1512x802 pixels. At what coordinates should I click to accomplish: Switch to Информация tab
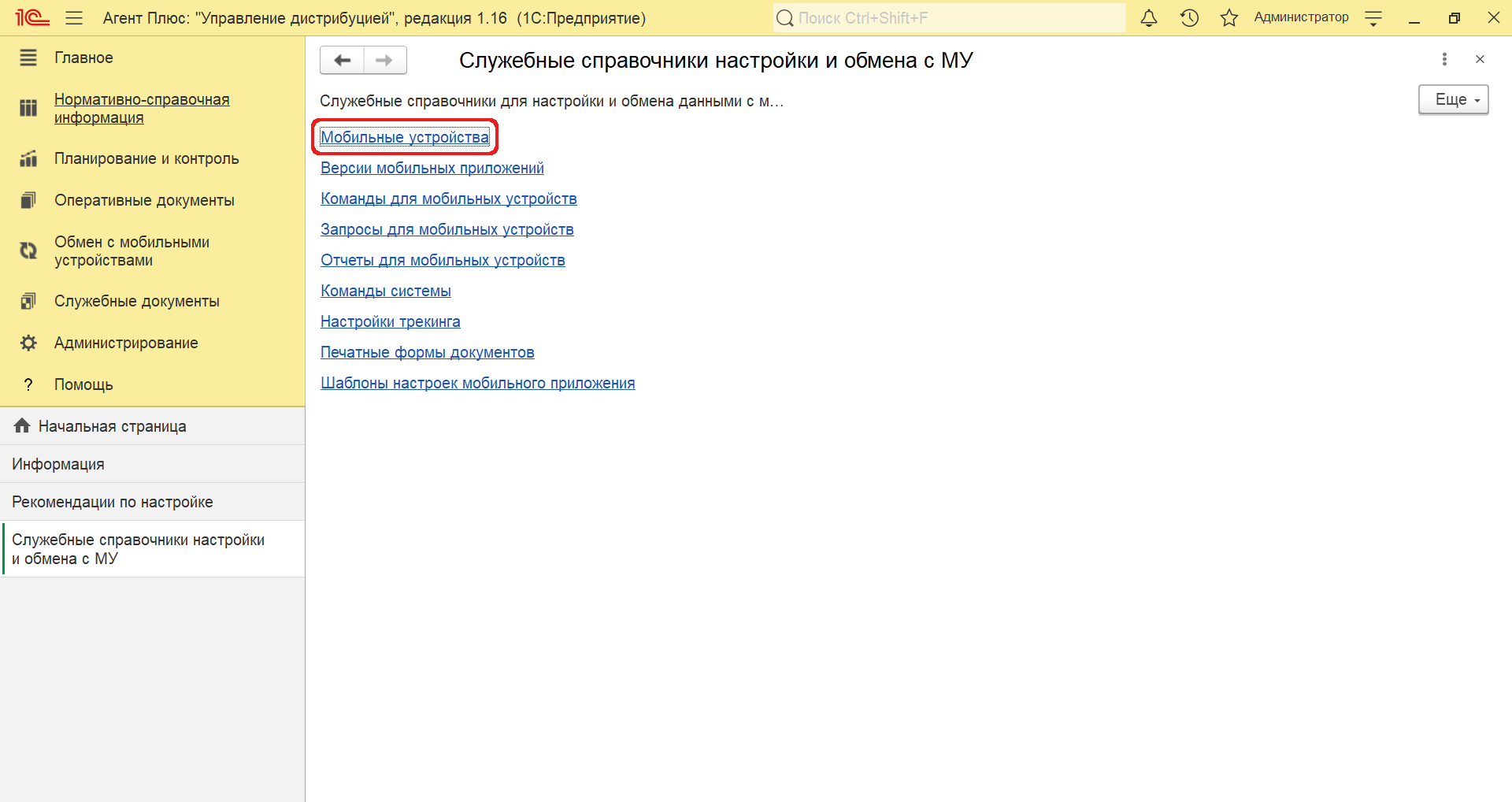click(153, 464)
